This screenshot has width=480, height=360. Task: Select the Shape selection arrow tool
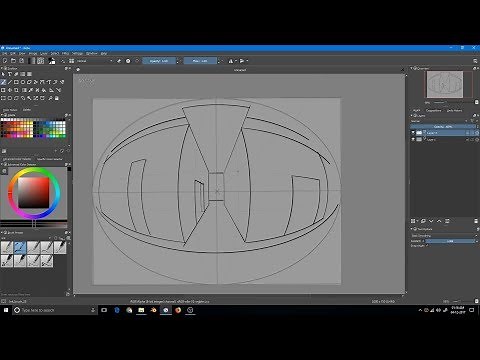[3, 74]
